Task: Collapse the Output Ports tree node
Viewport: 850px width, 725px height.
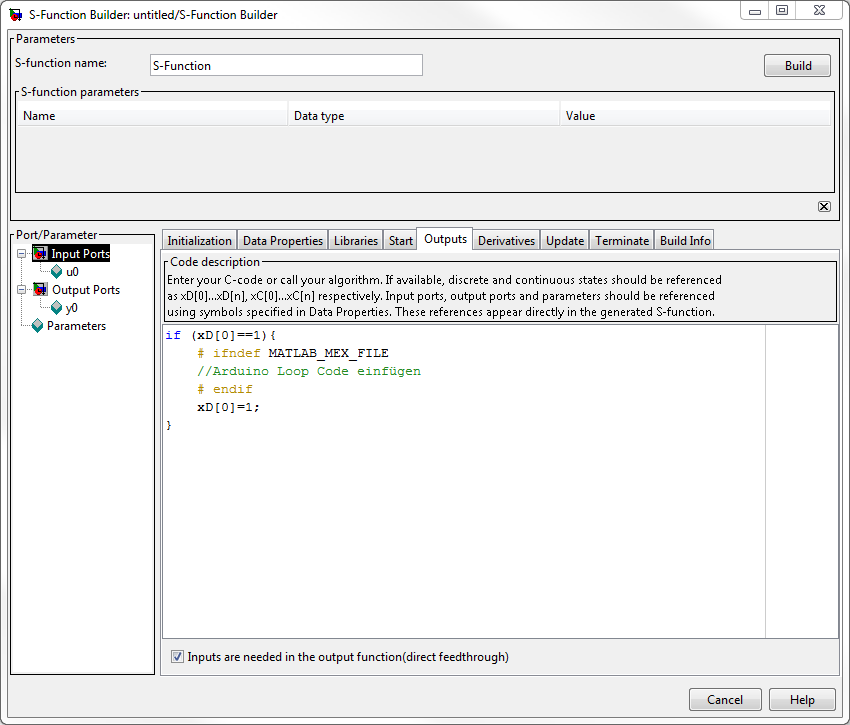Action: pyautogui.click(x=21, y=290)
